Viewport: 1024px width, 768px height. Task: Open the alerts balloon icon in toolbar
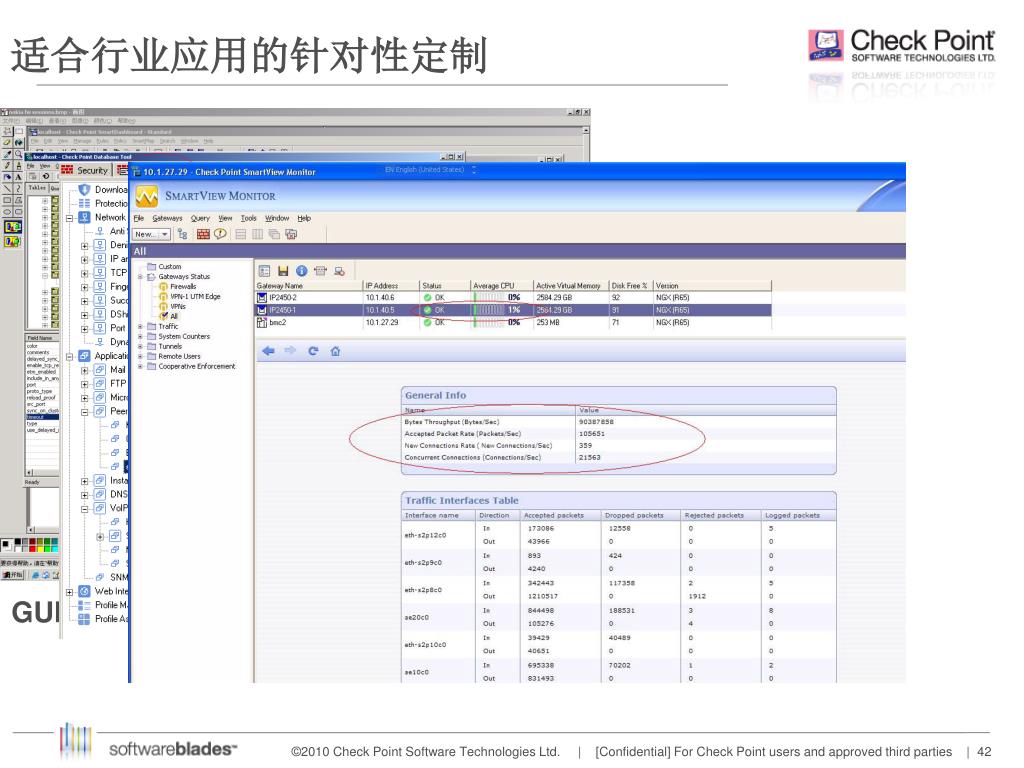(x=220, y=234)
